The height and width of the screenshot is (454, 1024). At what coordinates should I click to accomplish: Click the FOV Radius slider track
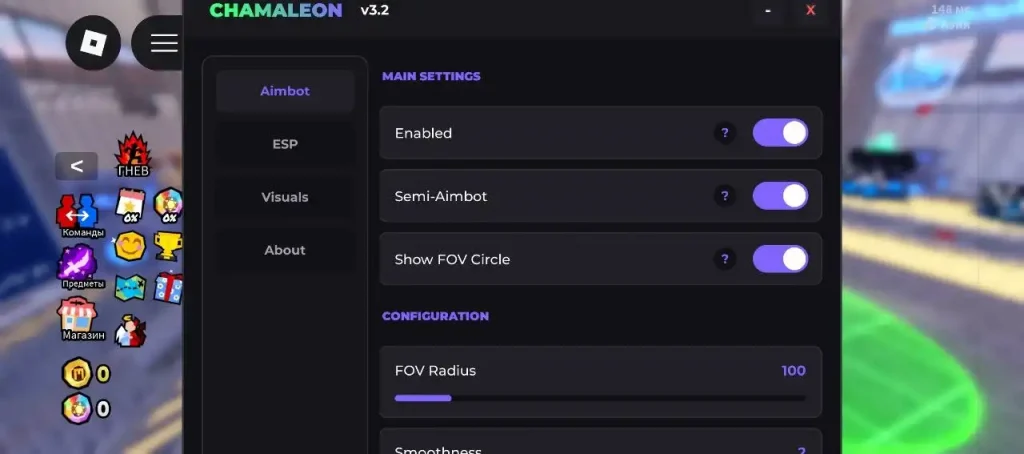coord(600,398)
